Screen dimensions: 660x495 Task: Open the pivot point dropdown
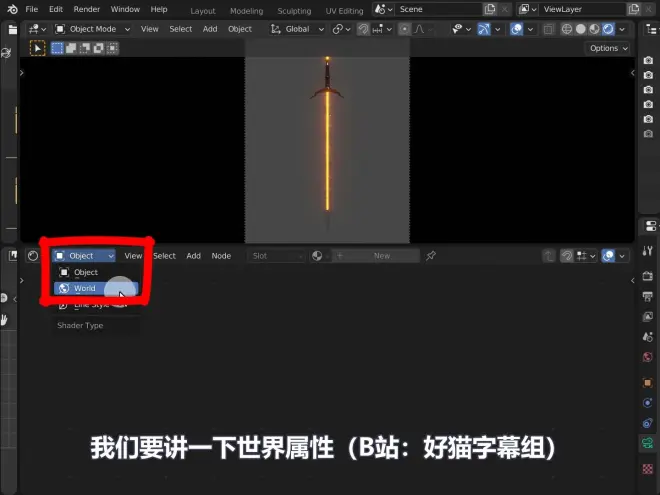click(x=341, y=29)
